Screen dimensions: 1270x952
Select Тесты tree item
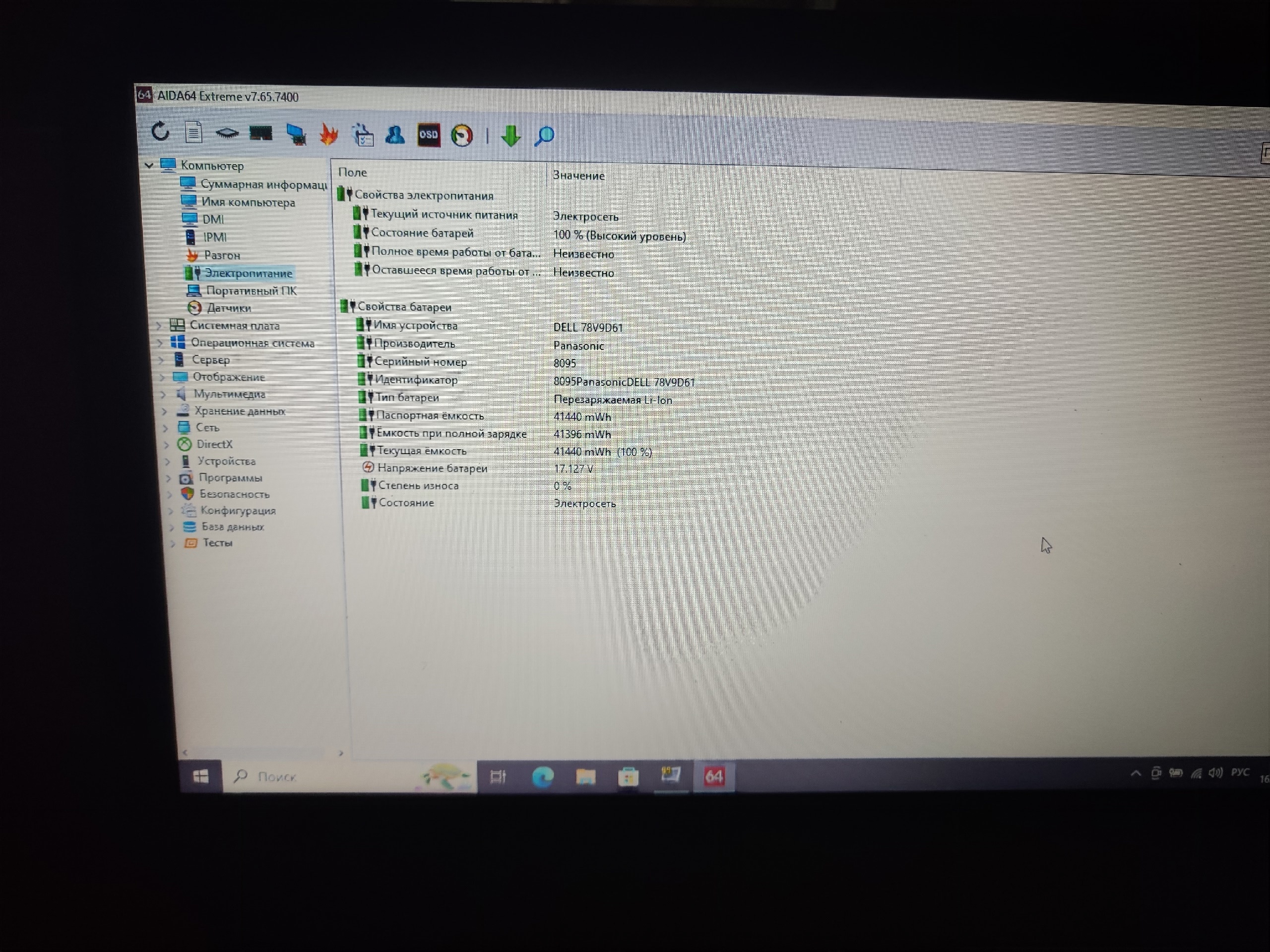point(208,542)
